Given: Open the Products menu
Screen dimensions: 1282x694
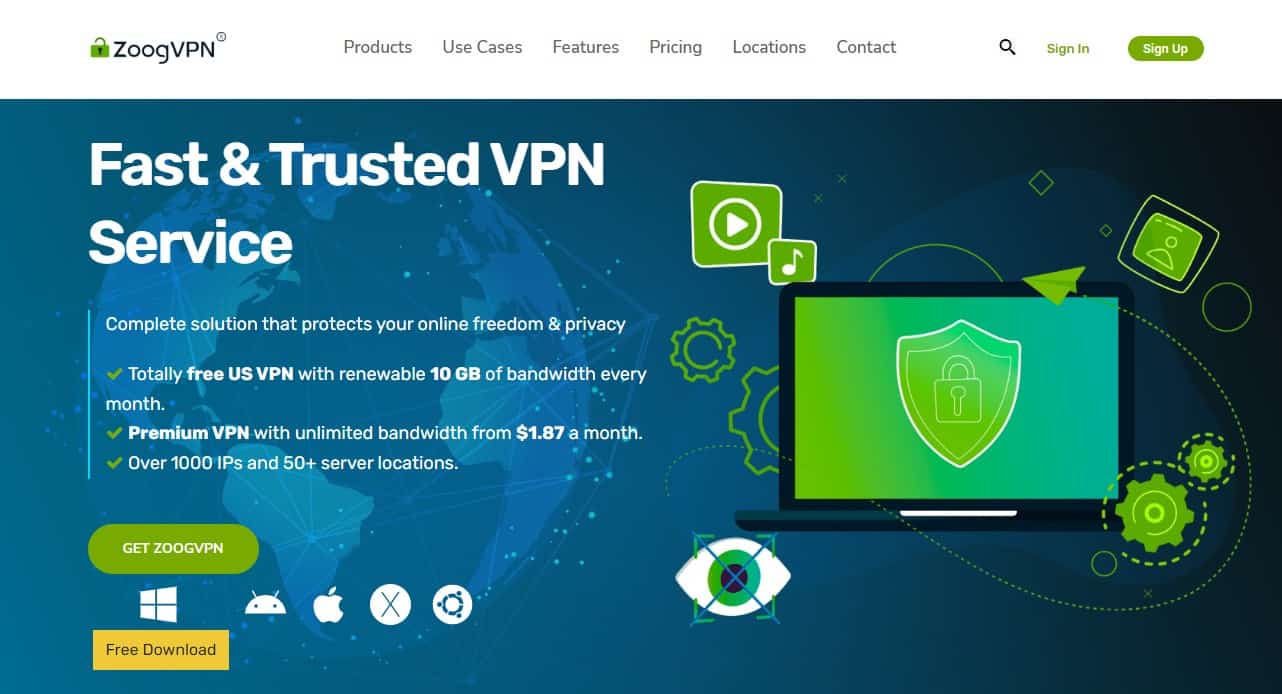Looking at the screenshot, I should [377, 47].
